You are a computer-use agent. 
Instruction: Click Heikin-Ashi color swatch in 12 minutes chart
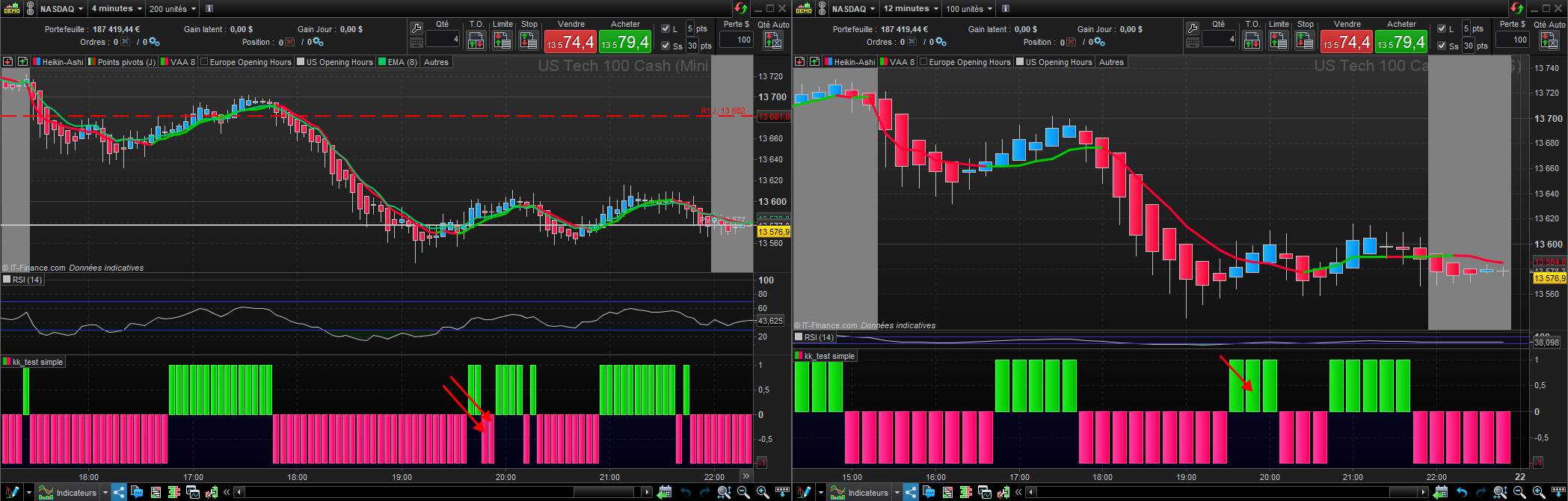(x=828, y=62)
